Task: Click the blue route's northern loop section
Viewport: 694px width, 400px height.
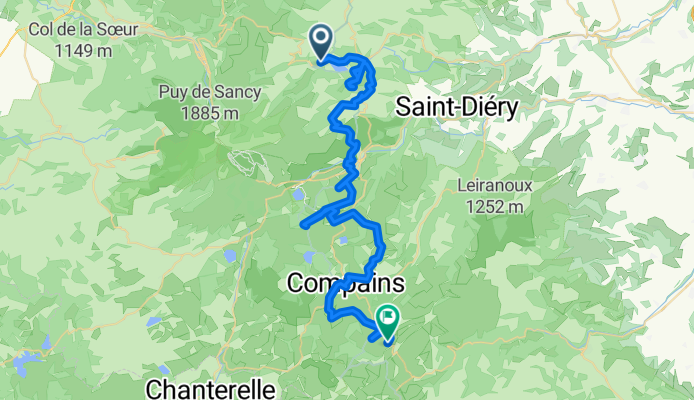Action: click(x=359, y=73)
